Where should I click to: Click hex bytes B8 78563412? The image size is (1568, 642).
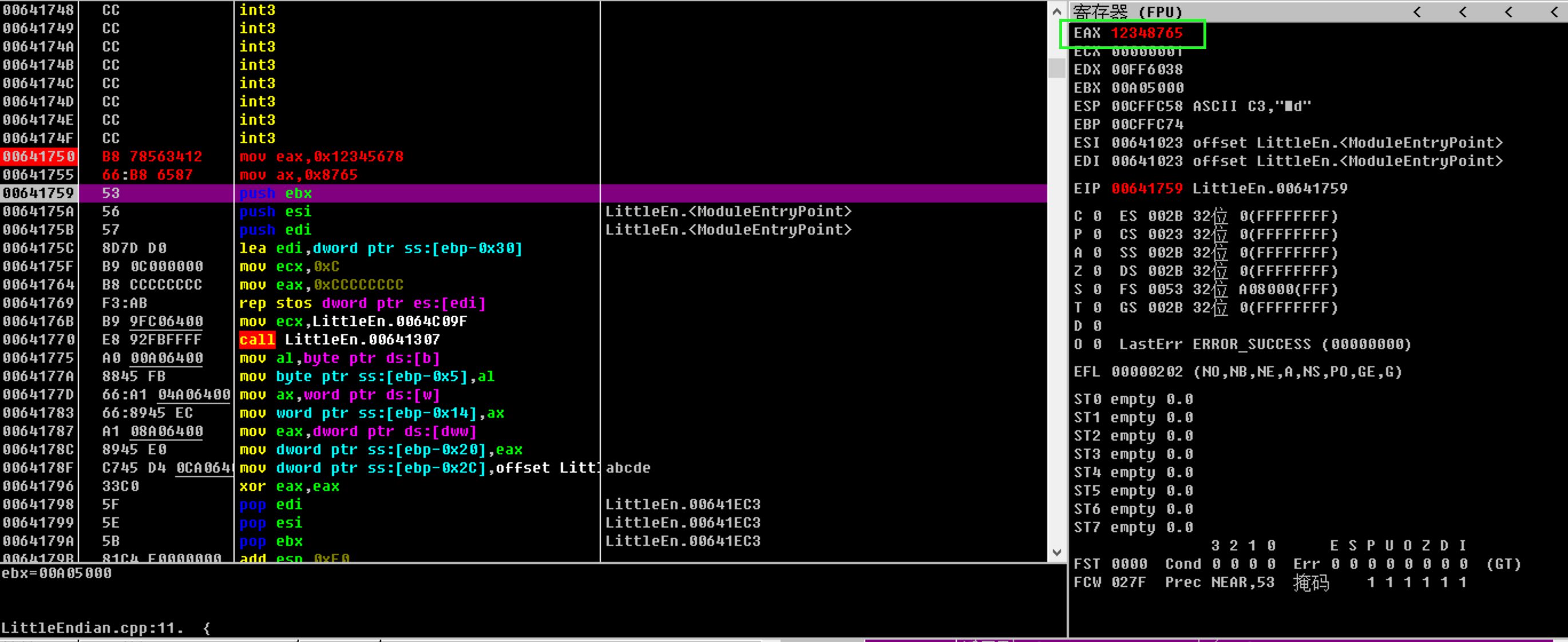point(152,156)
